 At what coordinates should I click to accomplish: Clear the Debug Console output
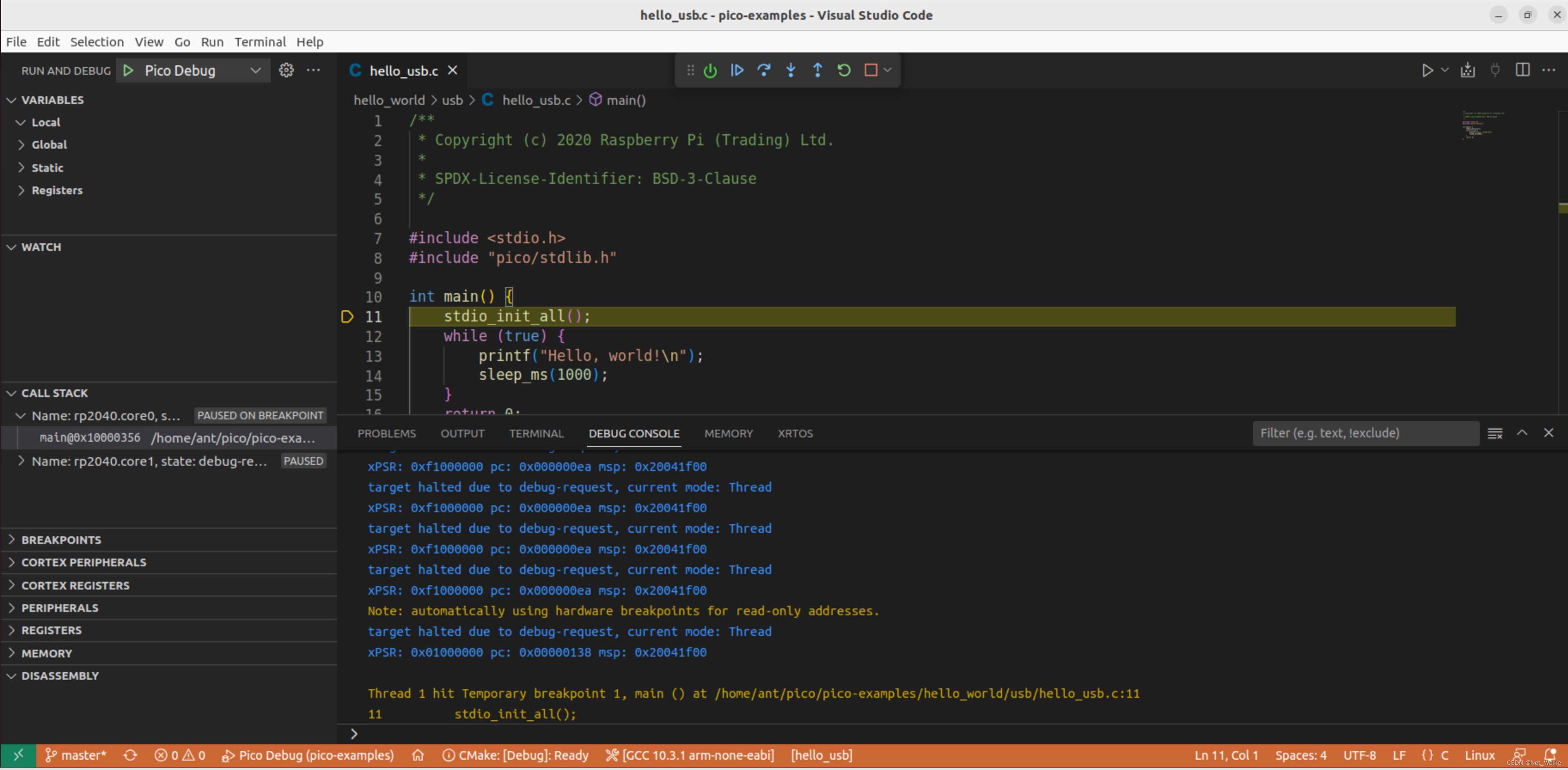(1495, 434)
